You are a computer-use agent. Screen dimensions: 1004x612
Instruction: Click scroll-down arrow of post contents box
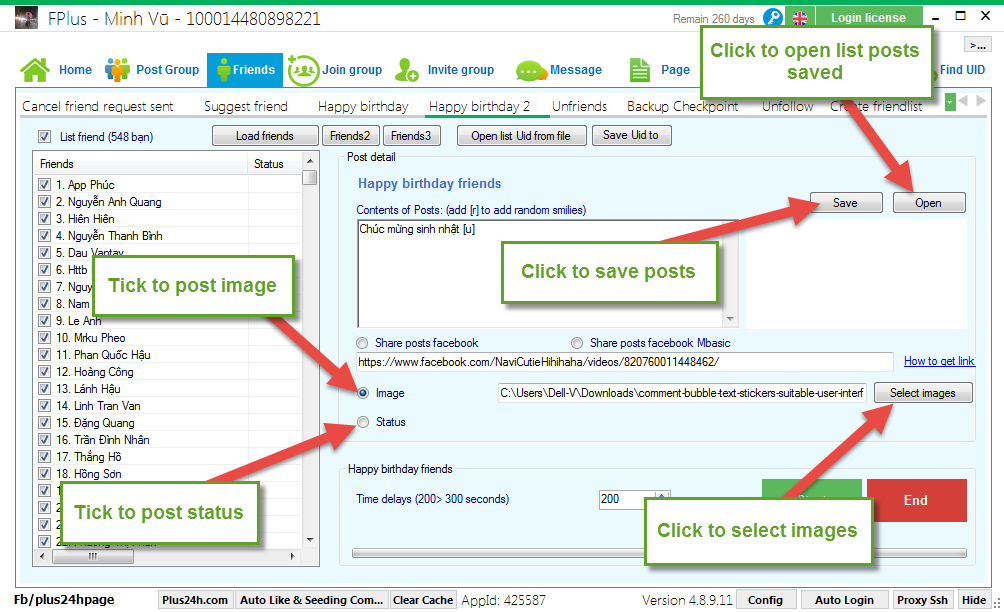click(730, 319)
